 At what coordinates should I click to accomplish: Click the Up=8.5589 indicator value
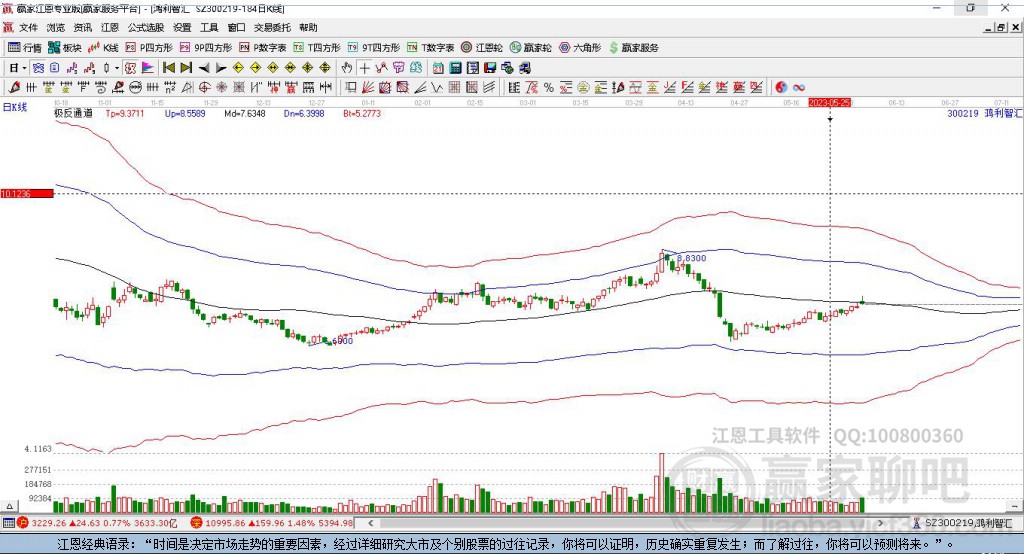click(x=185, y=113)
